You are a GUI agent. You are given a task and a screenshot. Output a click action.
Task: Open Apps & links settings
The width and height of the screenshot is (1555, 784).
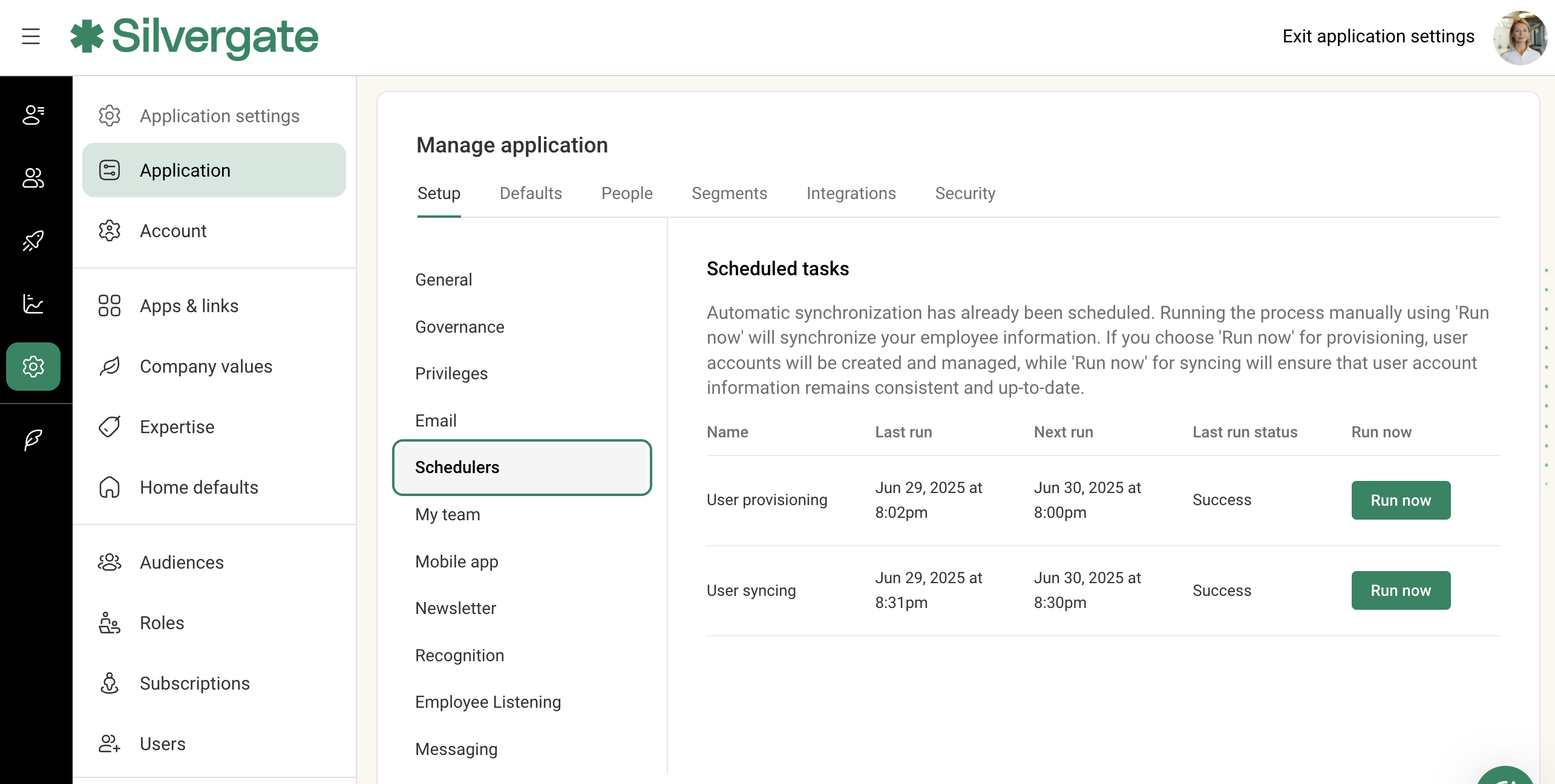tap(189, 306)
